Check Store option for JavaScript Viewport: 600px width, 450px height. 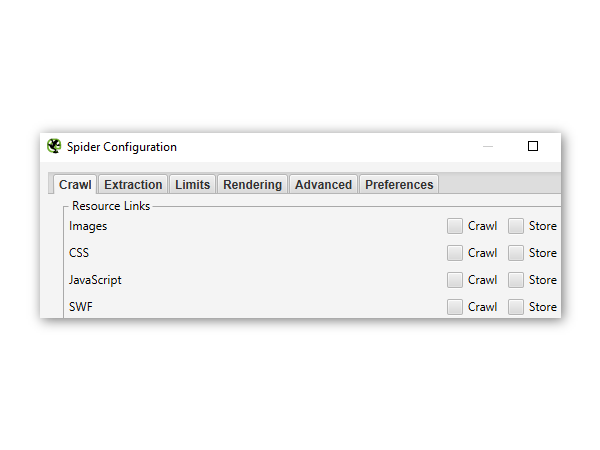(516, 280)
